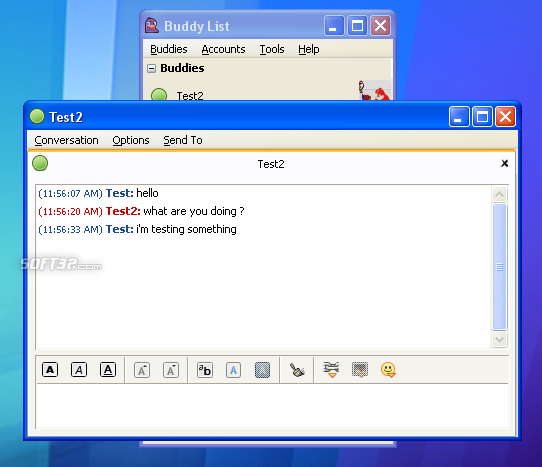This screenshot has height=467, width=542.
Task: Minimize the Test2 conversation window
Action: (459, 116)
